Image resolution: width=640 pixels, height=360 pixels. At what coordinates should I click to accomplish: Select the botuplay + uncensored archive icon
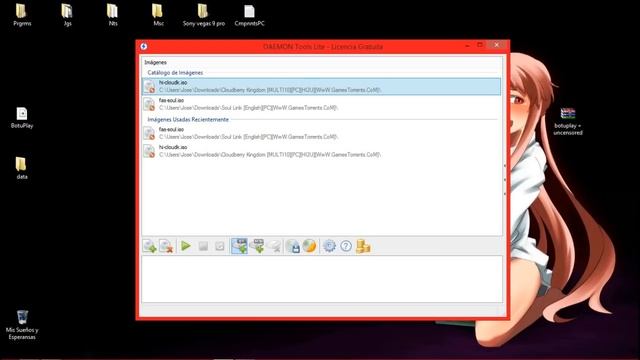568,121
